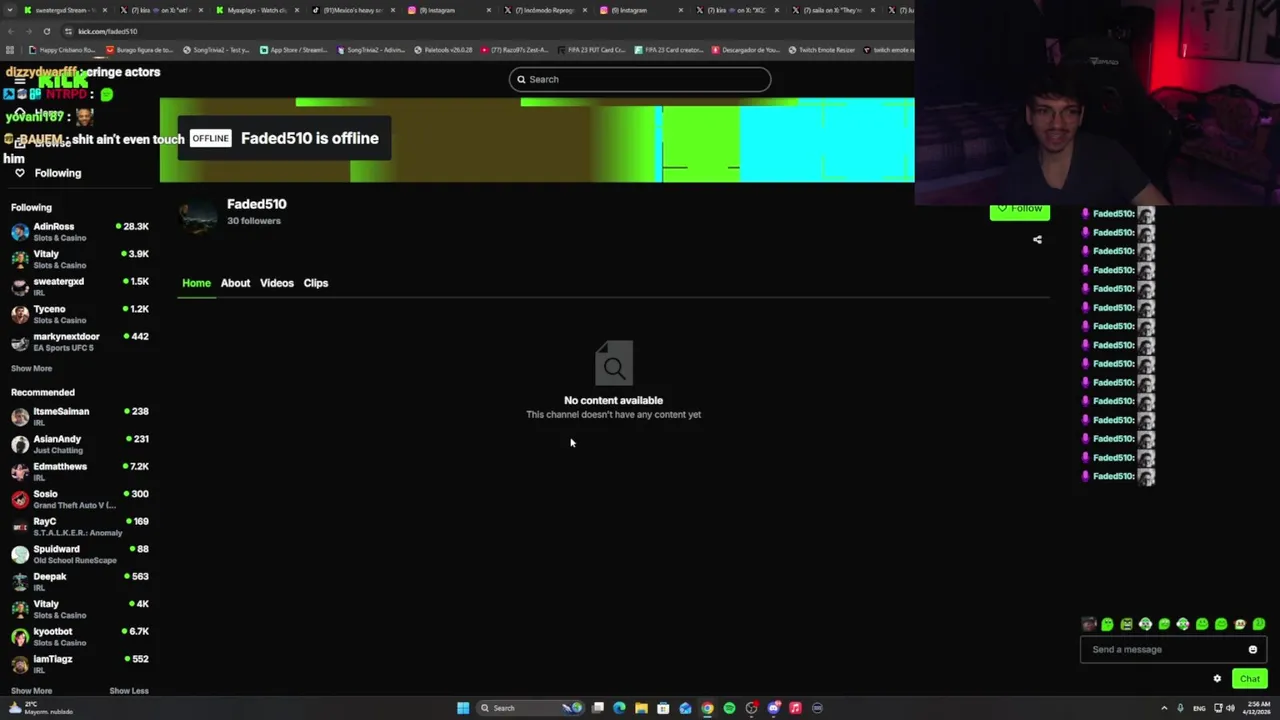Show hidden system tray icons chevron

1164,708
